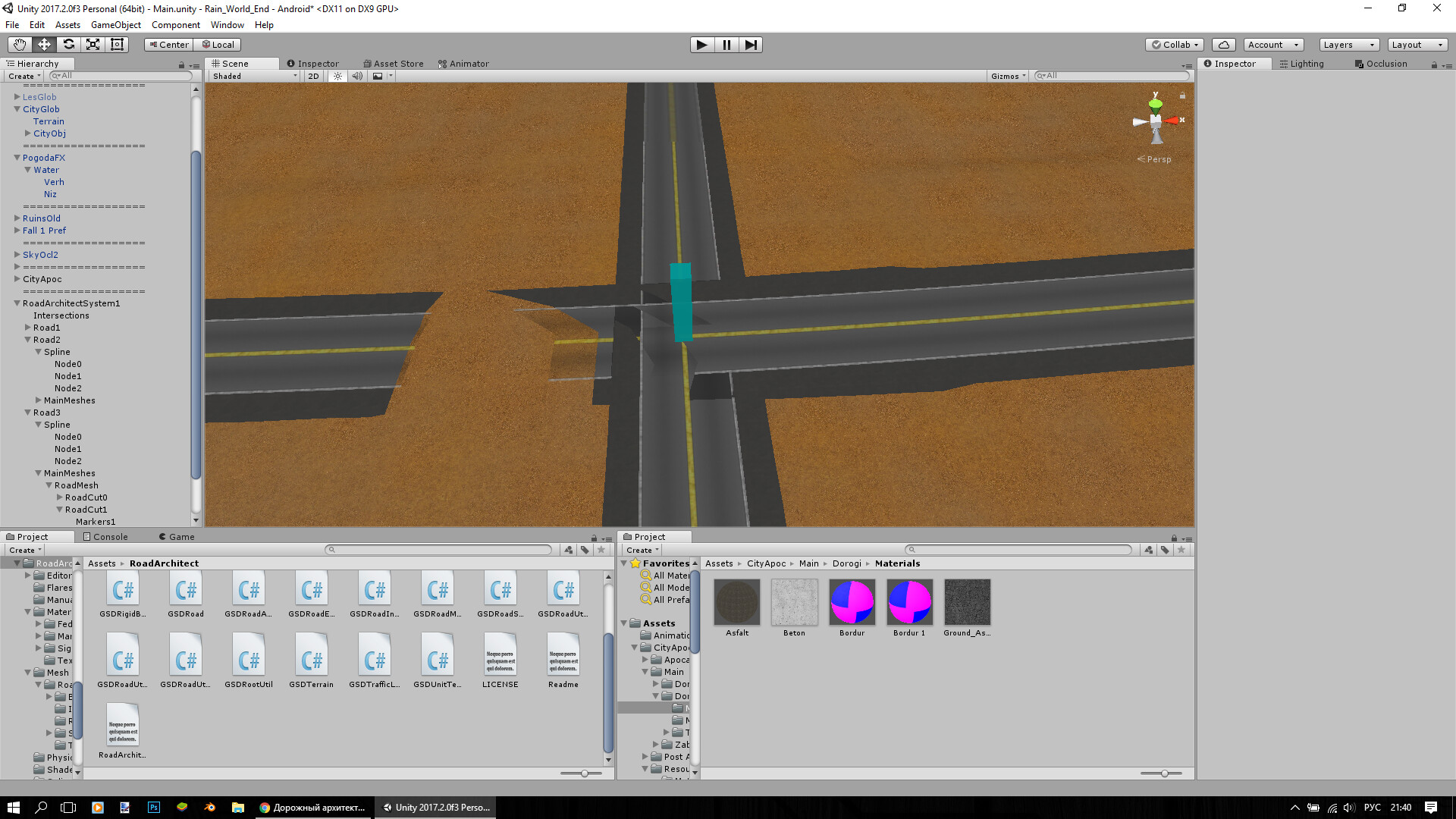Select the Move tool
The width and height of the screenshot is (1456, 819).
pos(43,44)
